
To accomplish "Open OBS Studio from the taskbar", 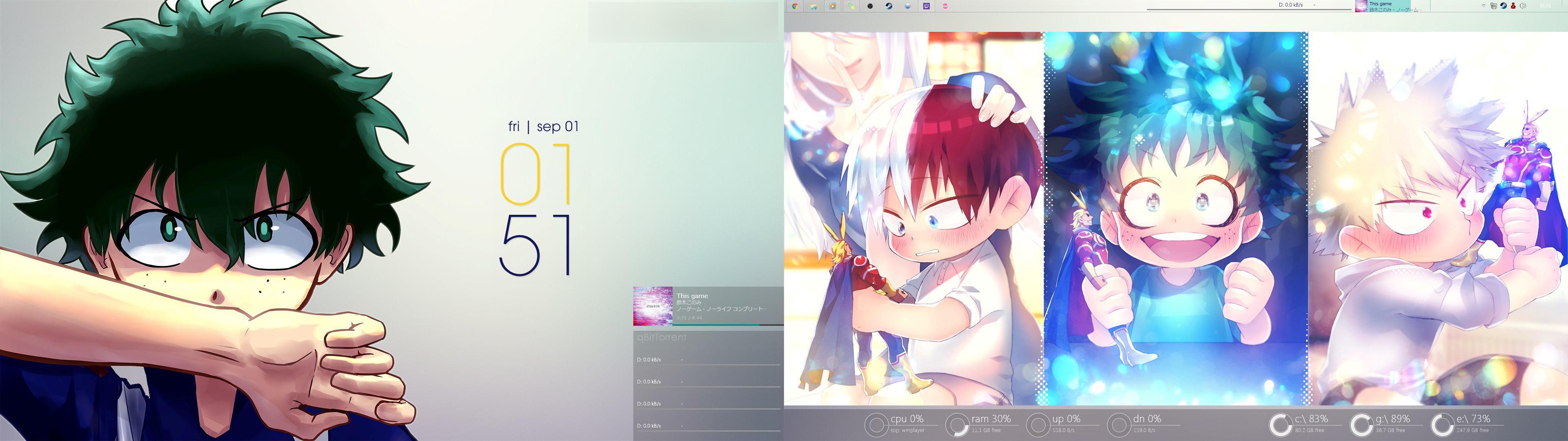I will (x=870, y=6).
